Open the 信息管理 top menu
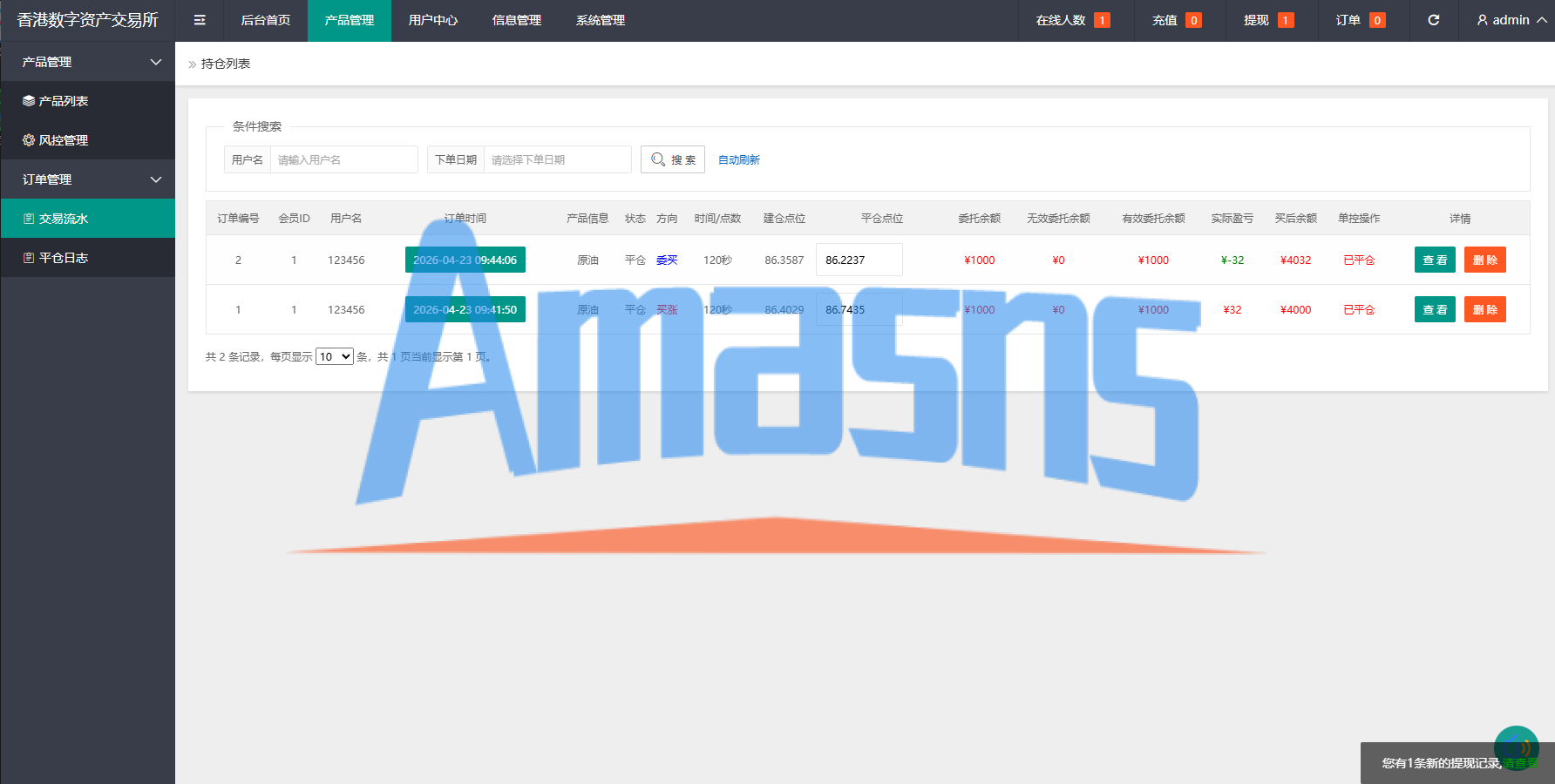1555x784 pixels. pos(517,20)
